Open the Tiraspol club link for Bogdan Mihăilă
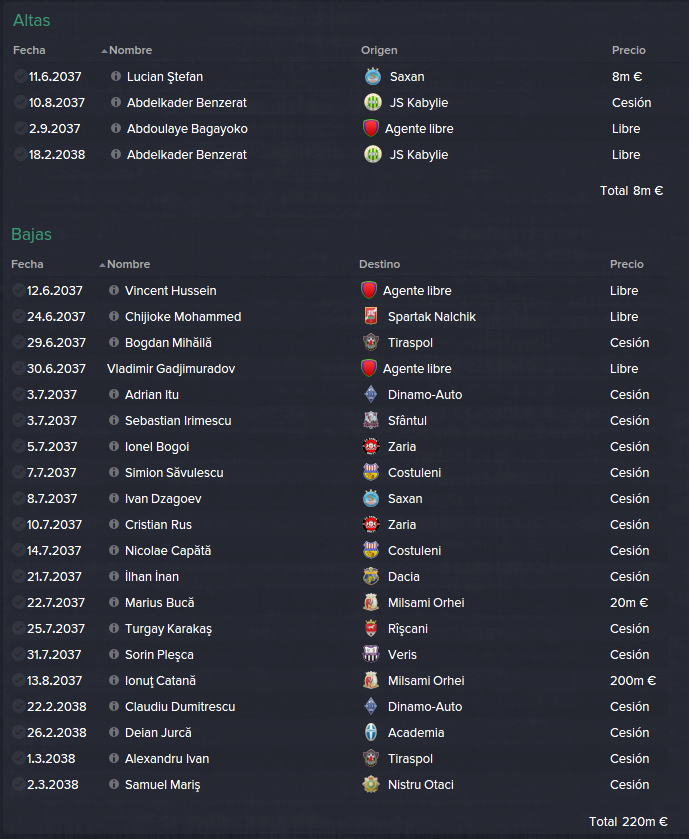 click(x=410, y=342)
